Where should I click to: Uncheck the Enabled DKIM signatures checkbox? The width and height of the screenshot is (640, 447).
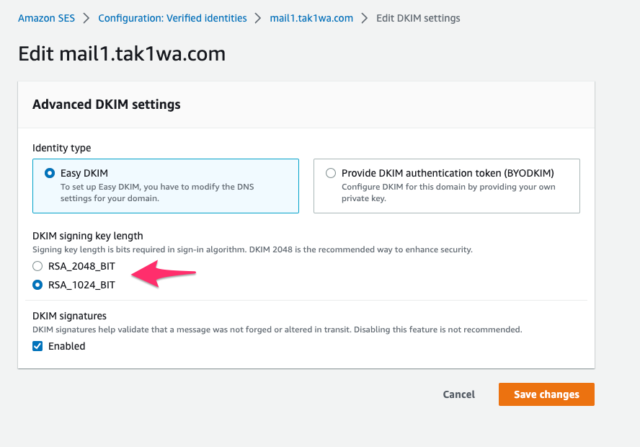pyautogui.click(x=38, y=346)
